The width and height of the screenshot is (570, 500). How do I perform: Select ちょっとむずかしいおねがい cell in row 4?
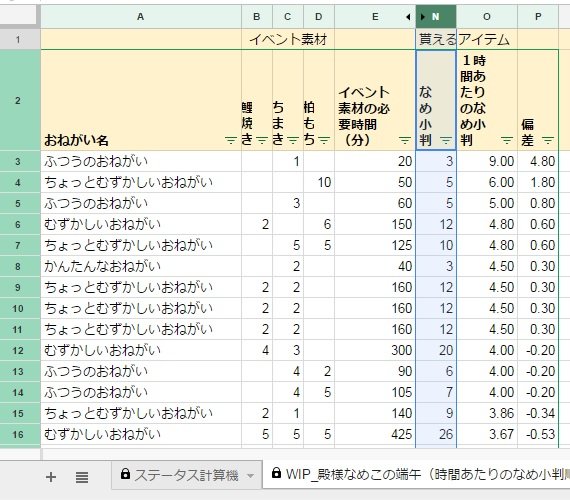(141, 183)
